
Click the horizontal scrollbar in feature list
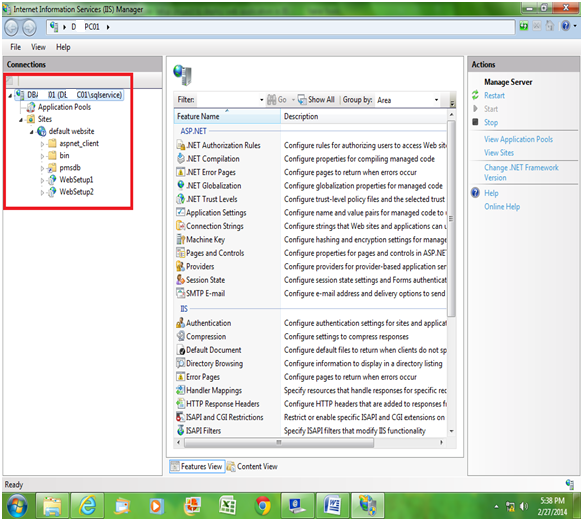(x=279, y=443)
